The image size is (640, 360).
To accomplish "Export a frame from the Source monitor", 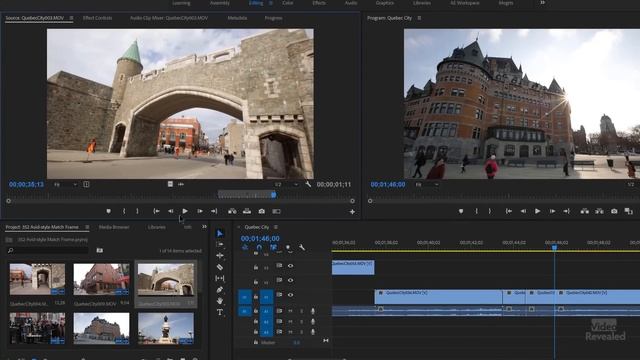I will coord(262,211).
